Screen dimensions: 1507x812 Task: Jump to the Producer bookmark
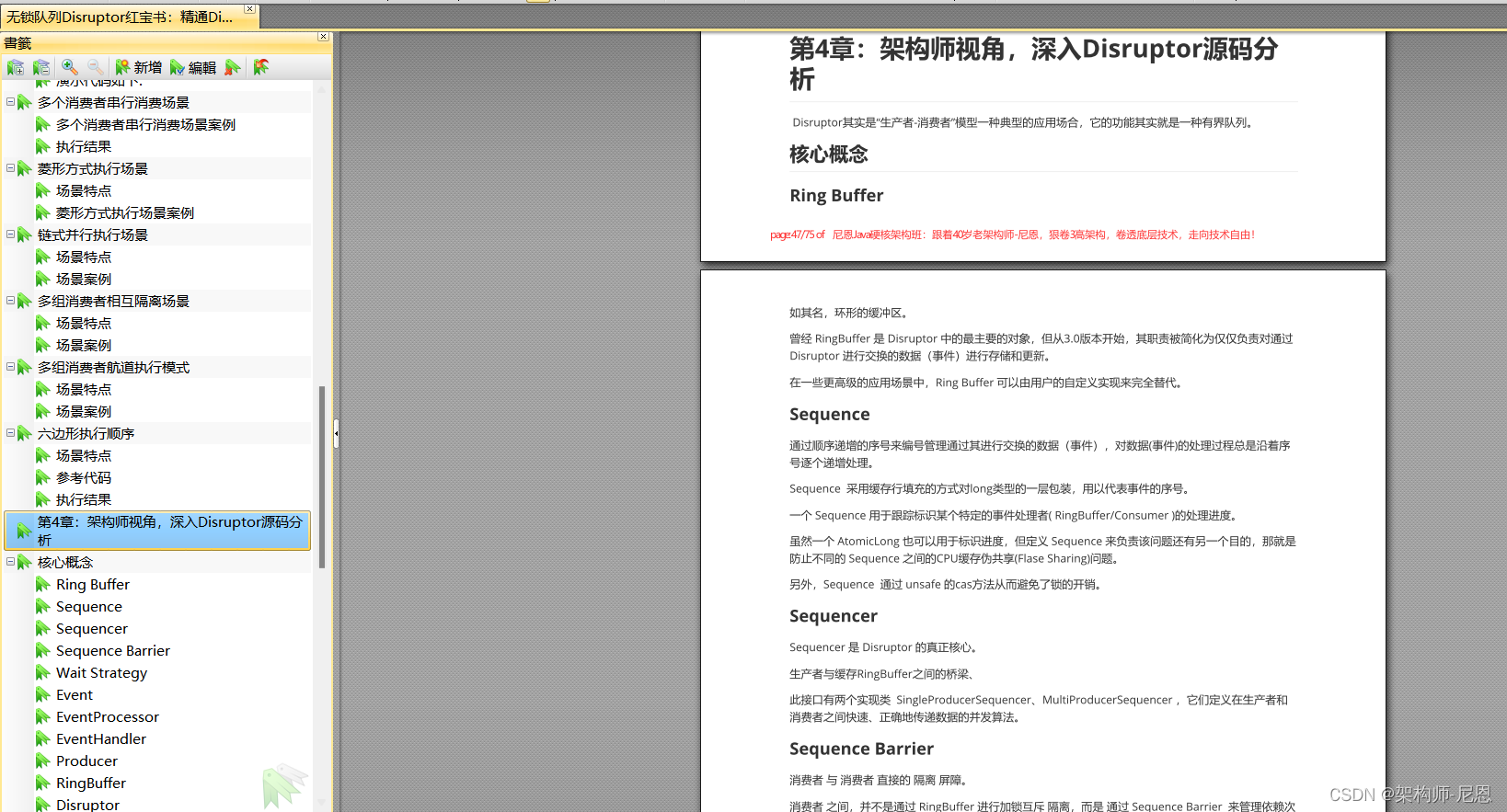86,761
